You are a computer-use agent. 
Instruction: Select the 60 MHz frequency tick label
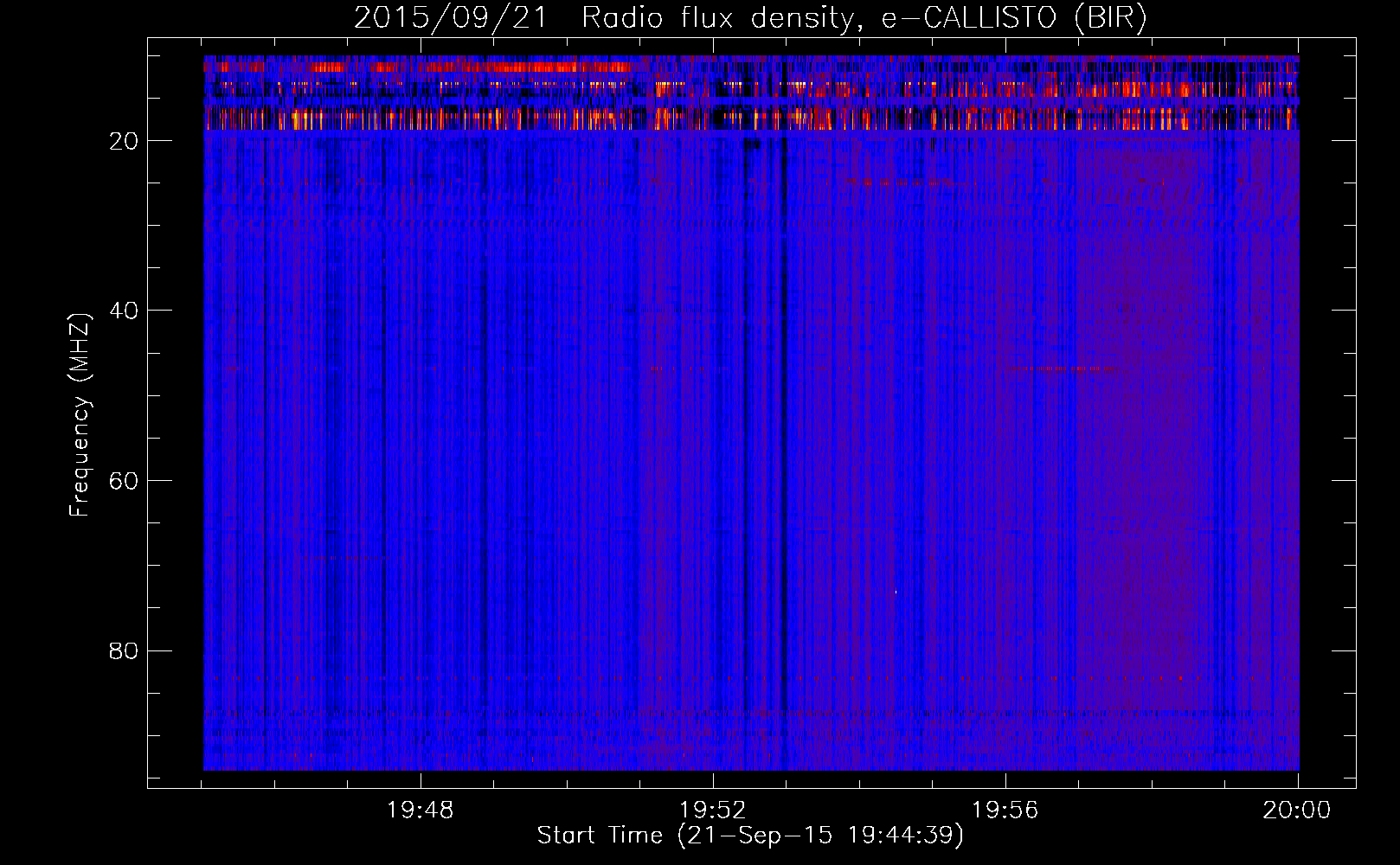[x=125, y=481]
